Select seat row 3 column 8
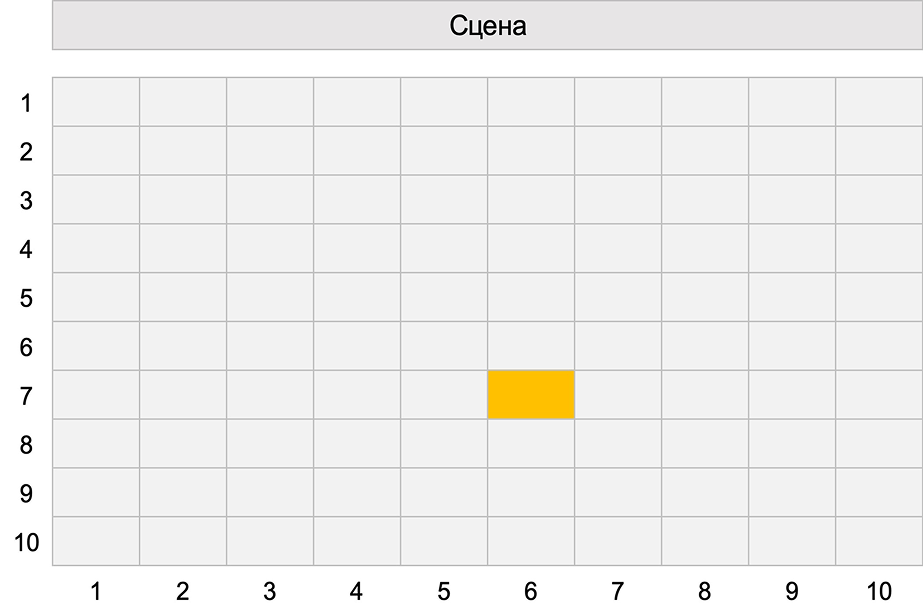This screenshot has height=615, width=923. (x=705, y=199)
